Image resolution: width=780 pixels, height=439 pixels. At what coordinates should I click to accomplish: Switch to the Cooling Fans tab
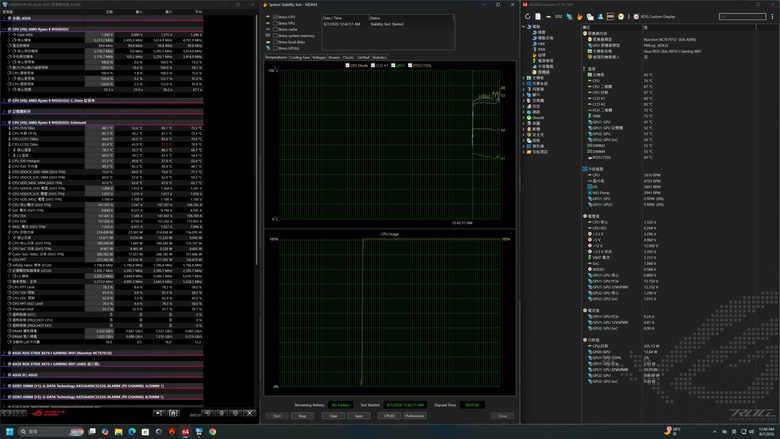coord(299,58)
